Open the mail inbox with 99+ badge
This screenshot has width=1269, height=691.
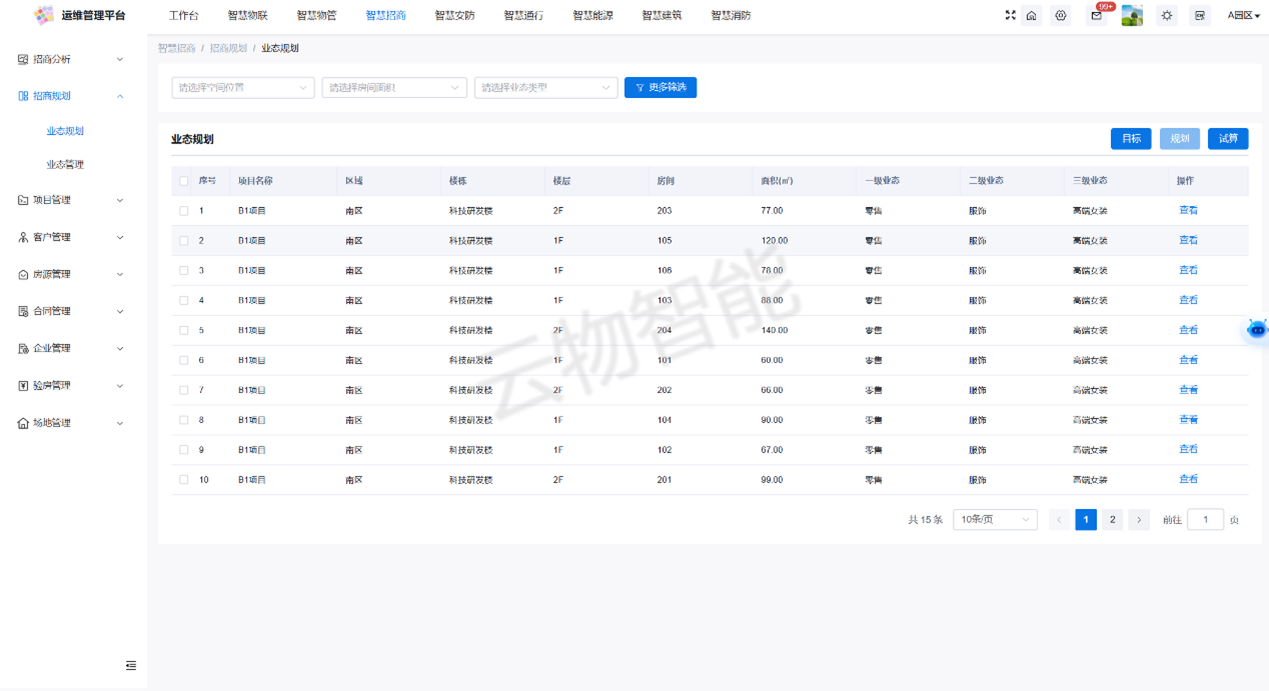click(1097, 16)
